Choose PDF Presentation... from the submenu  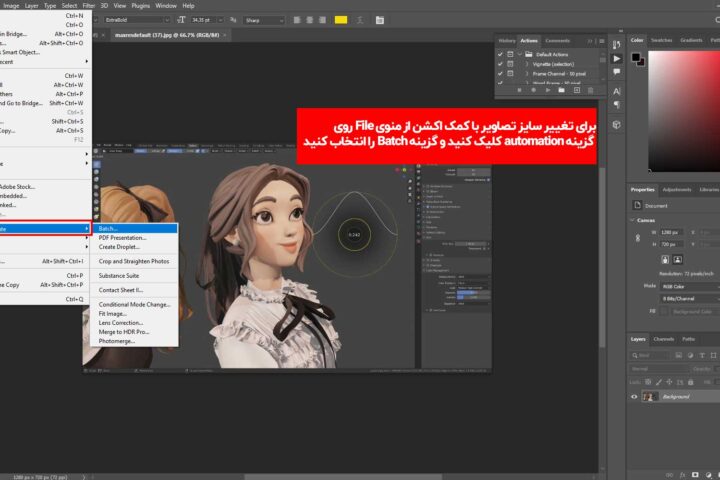pos(122,238)
